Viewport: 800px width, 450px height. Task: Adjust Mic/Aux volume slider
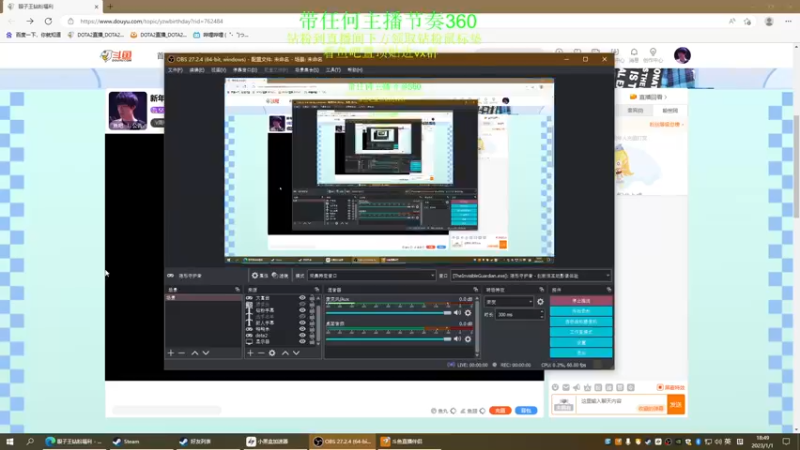pos(388,313)
